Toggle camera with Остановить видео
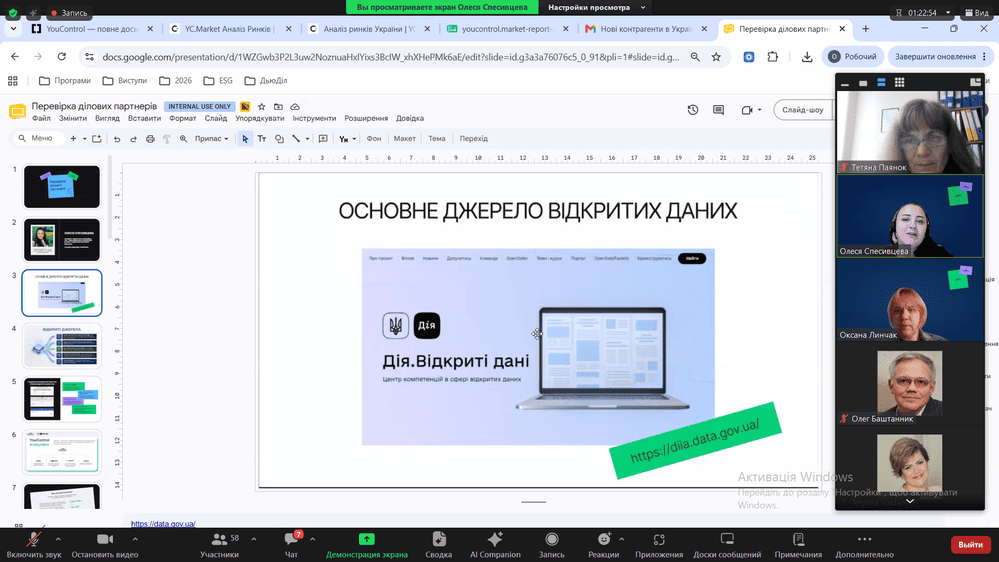Image resolution: width=999 pixels, height=562 pixels. coord(104,545)
